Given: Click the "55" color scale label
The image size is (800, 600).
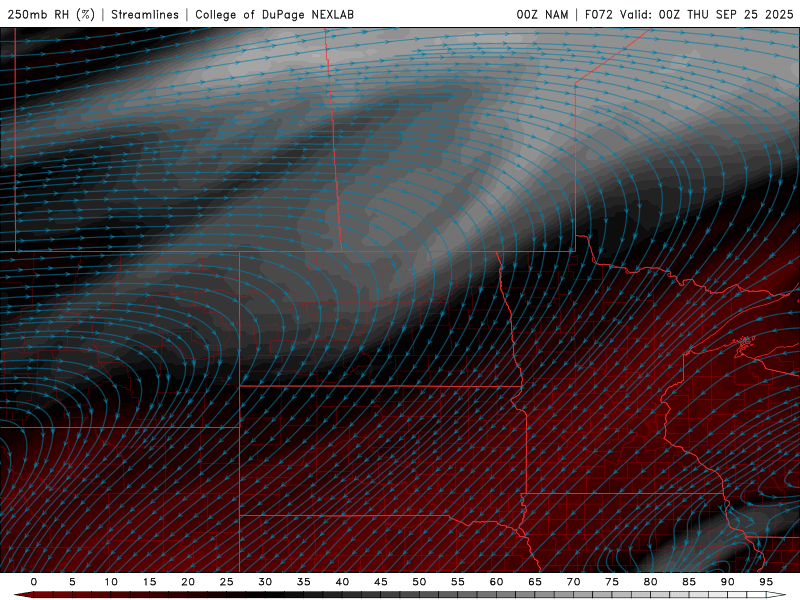Looking at the screenshot, I should click(458, 582).
